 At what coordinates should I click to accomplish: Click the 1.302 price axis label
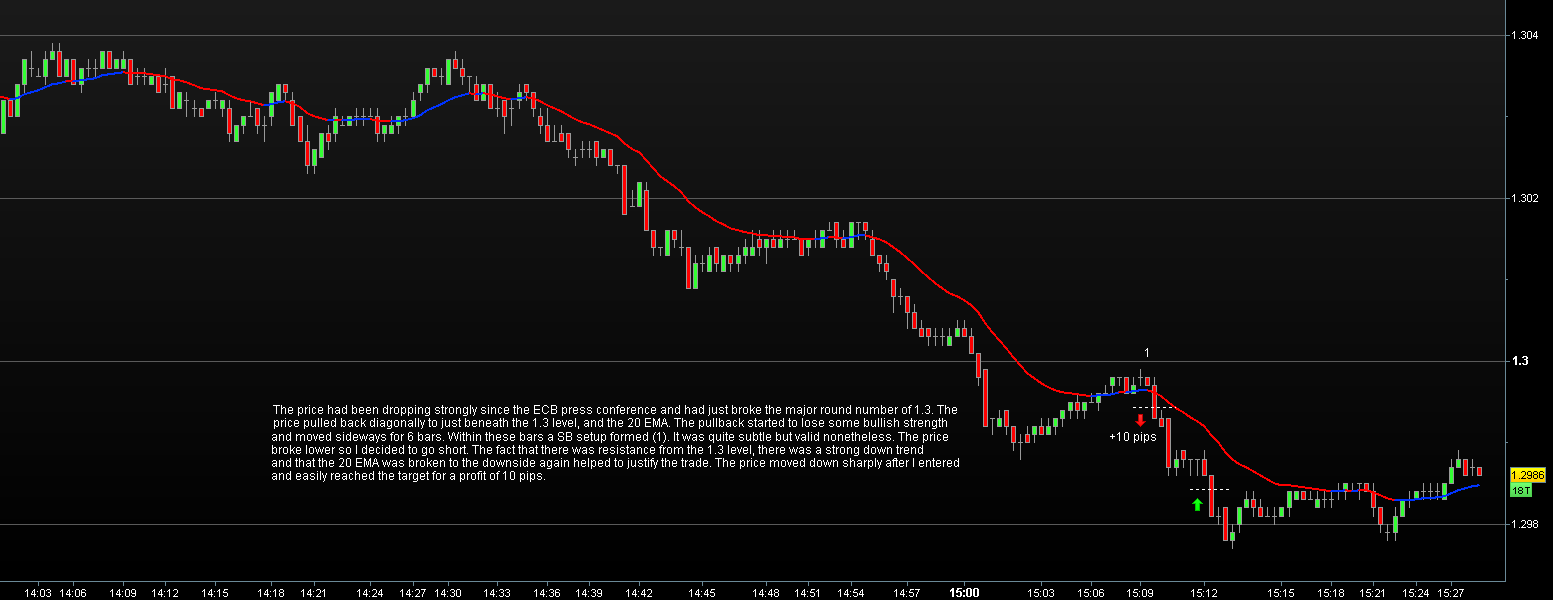[1526, 199]
